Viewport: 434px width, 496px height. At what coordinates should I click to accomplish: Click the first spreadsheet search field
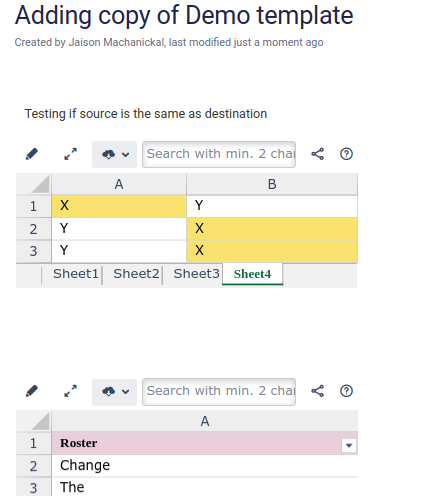219,154
